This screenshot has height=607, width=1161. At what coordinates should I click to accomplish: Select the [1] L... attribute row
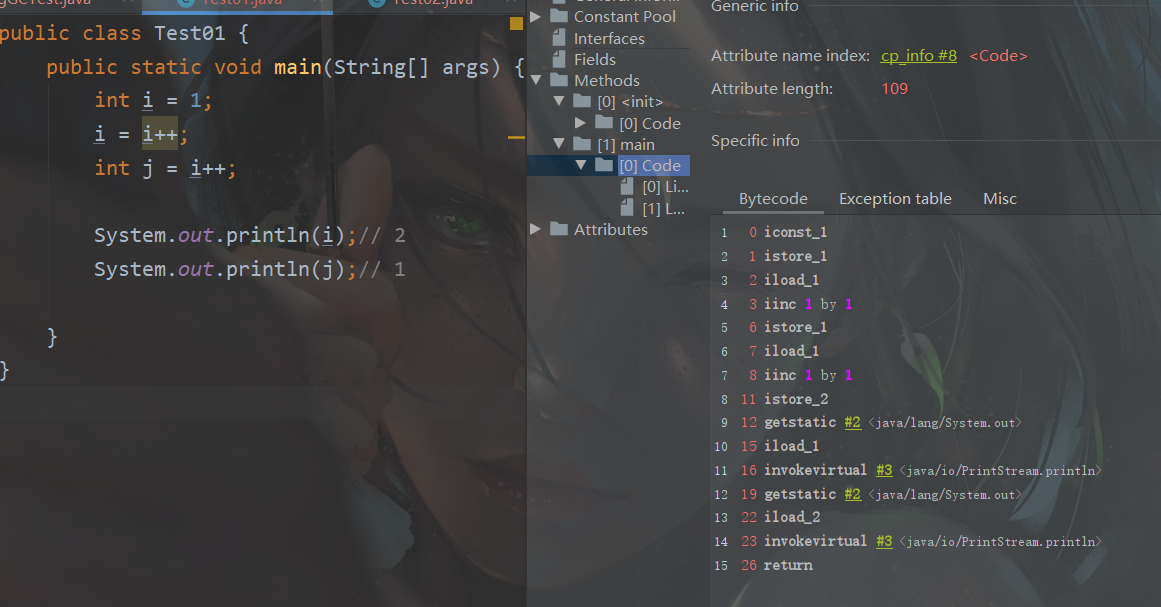coord(663,209)
